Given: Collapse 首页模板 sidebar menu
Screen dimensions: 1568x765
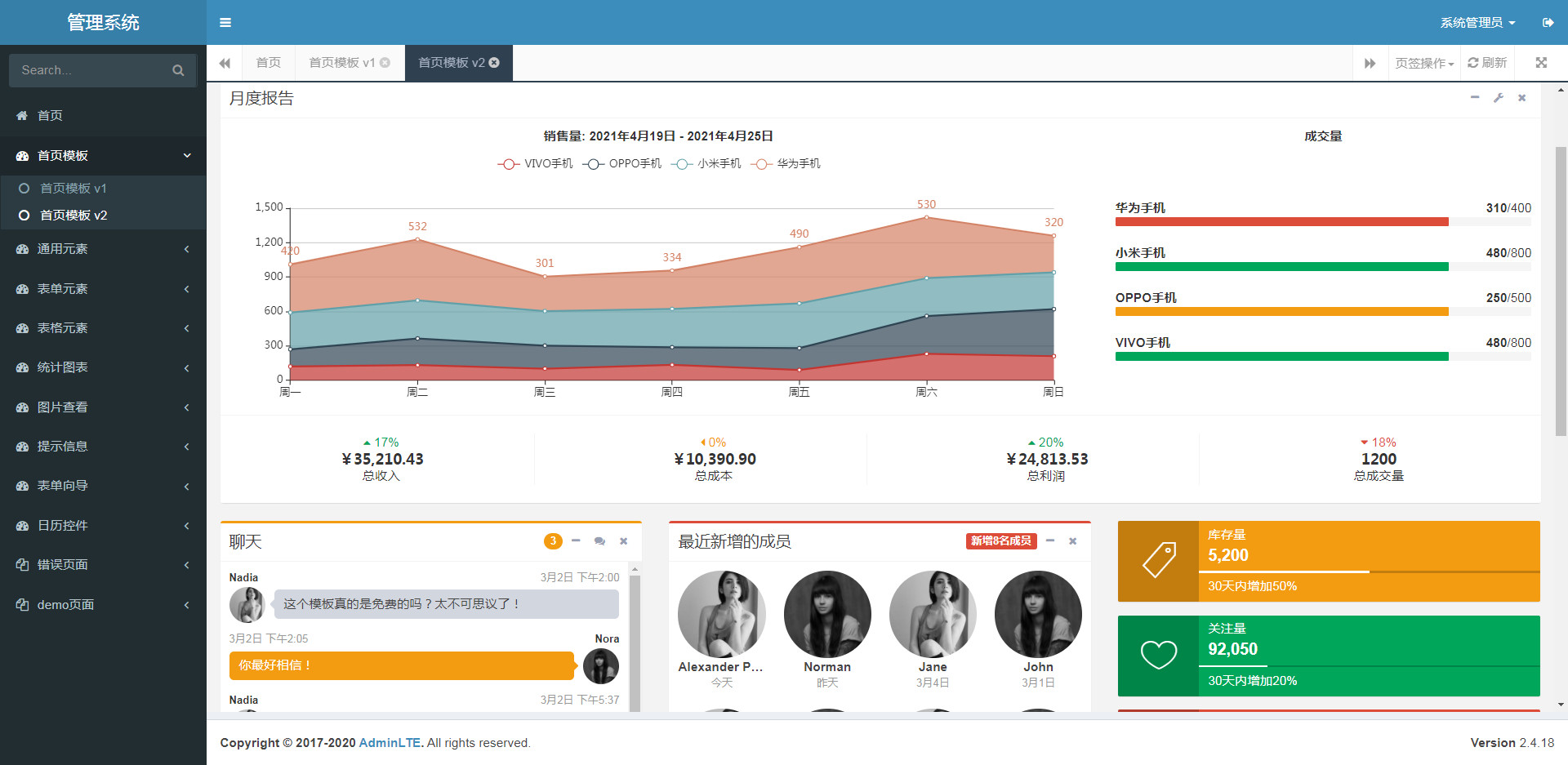Looking at the screenshot, I should 103,156.
